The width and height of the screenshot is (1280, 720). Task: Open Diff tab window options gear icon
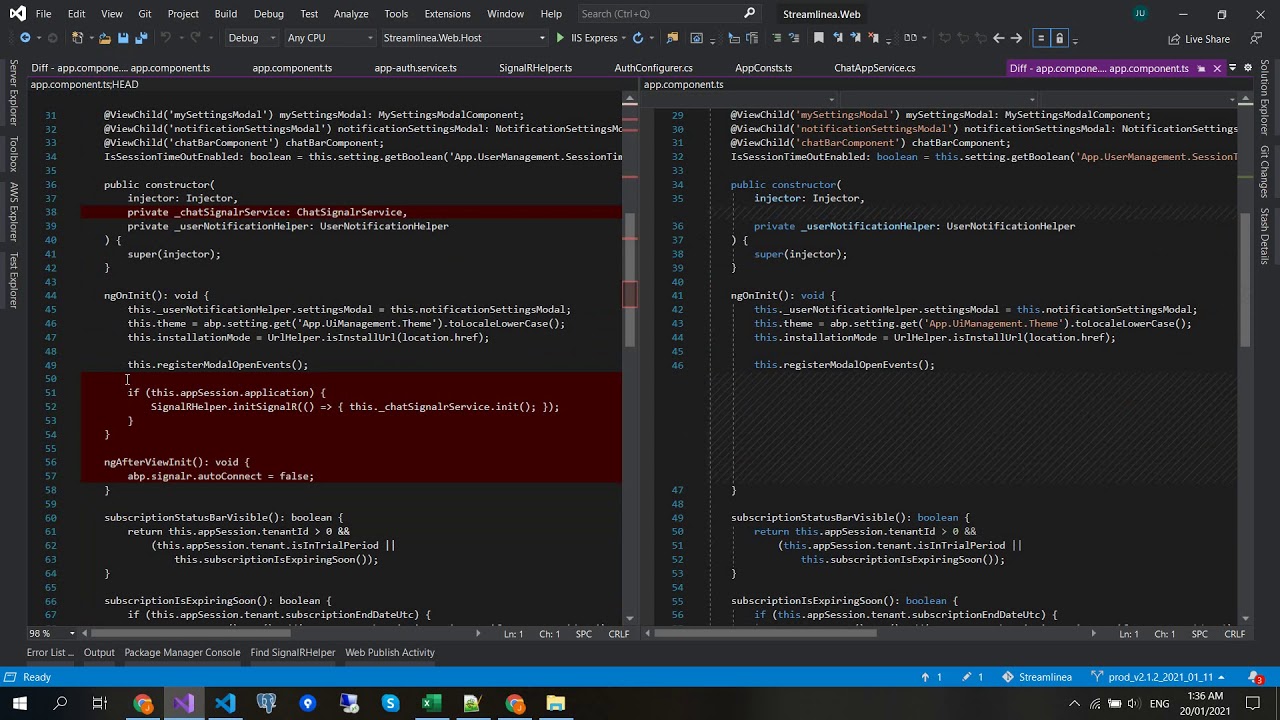[1248, 68]
